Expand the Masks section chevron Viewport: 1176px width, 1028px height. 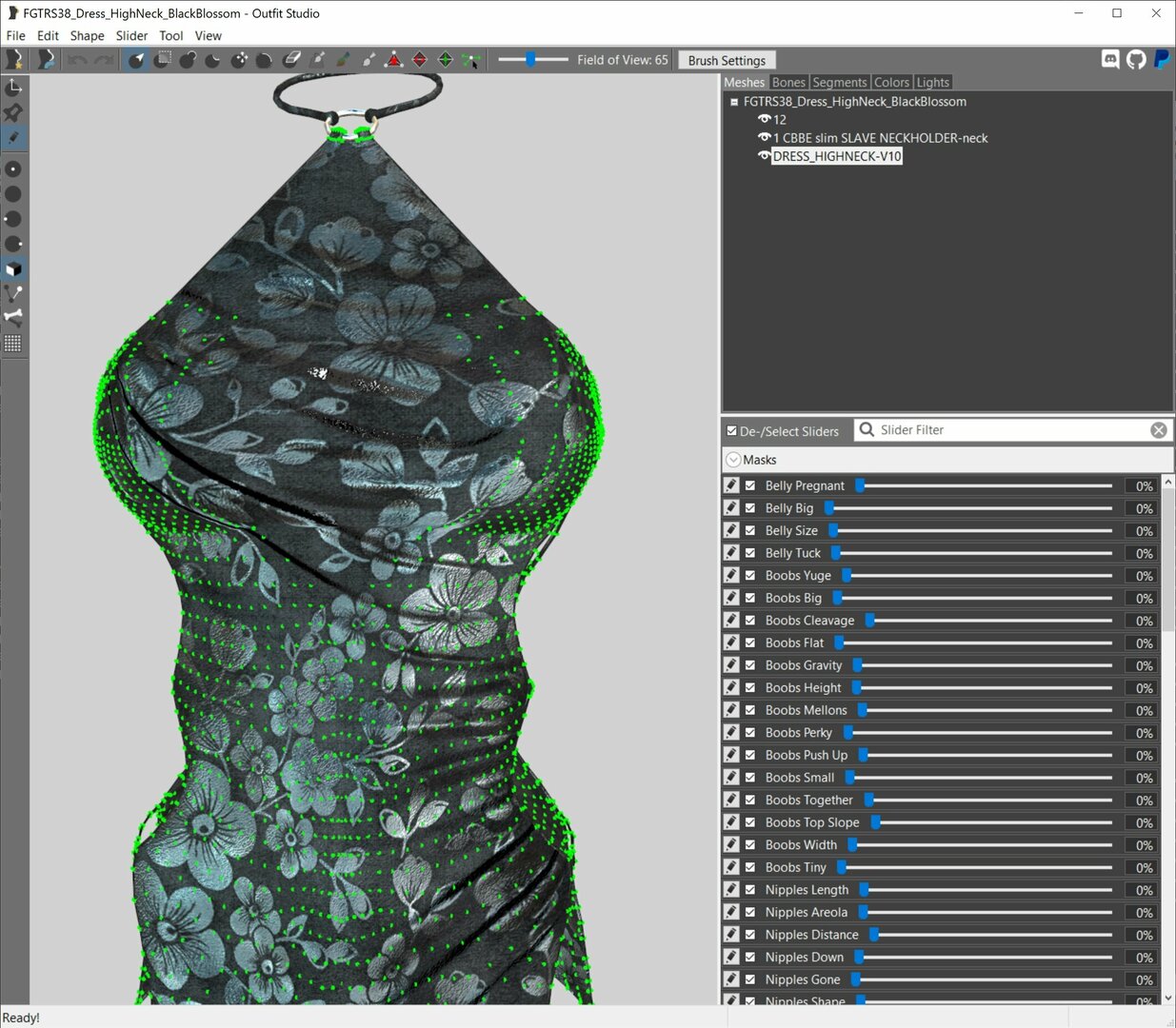point(733,460)
